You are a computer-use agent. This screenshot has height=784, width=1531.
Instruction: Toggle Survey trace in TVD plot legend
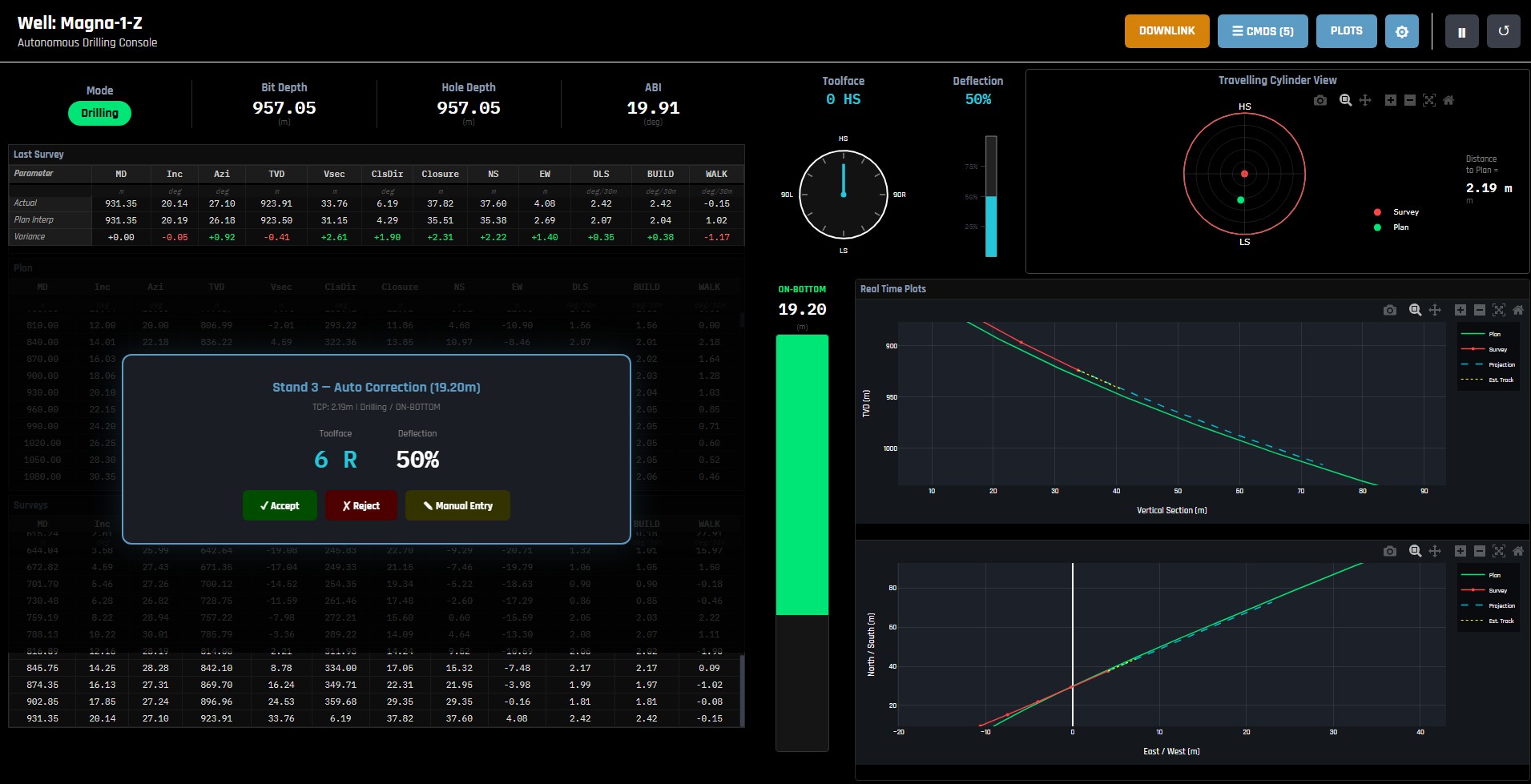1488,349
